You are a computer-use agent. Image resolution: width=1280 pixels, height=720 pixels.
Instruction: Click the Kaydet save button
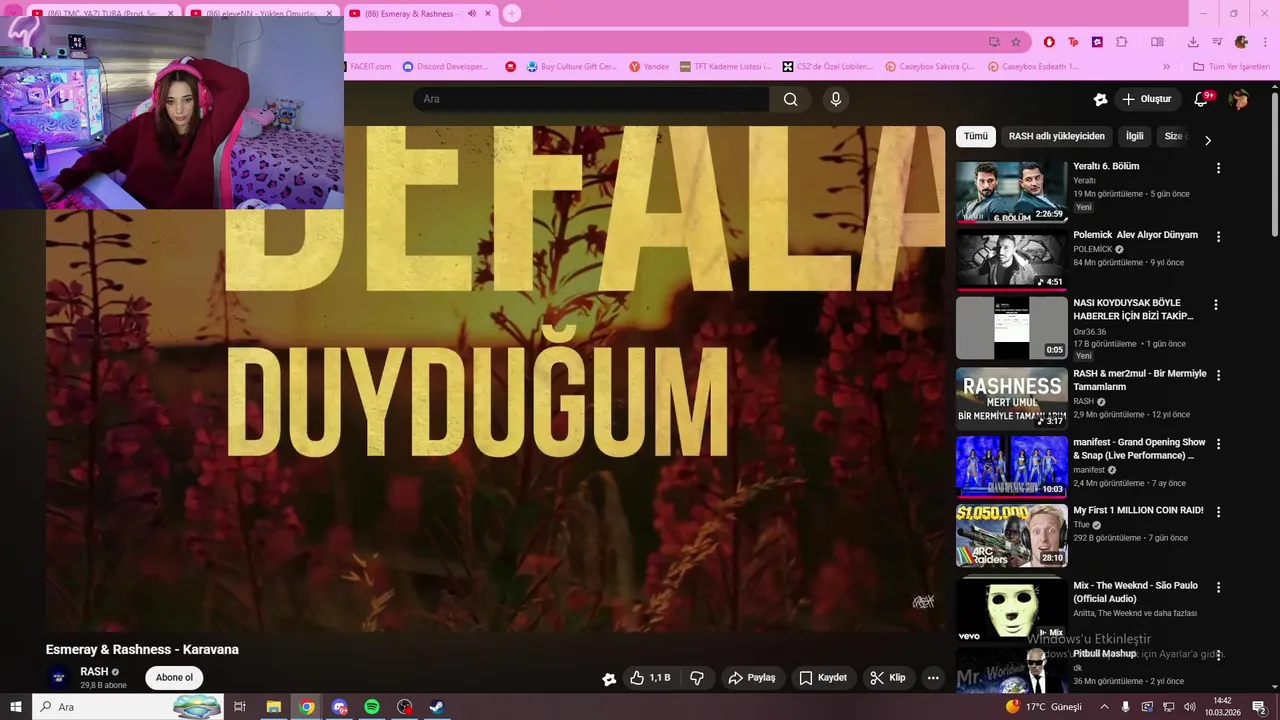point(823,678)
